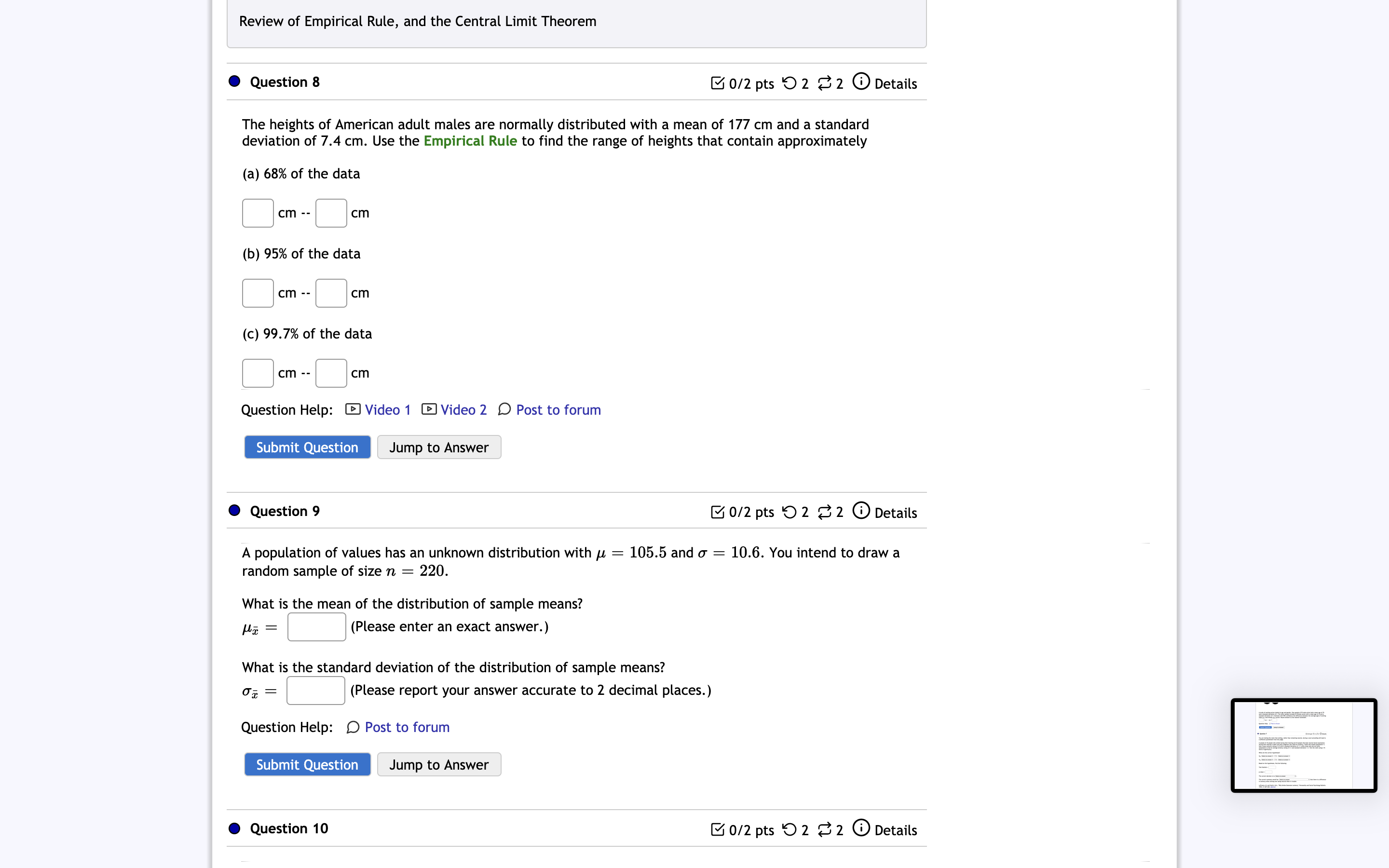Open Question 8 Post to forum link
The width and height of the screenshot is (1389, 868).
[x=558, y=410]
